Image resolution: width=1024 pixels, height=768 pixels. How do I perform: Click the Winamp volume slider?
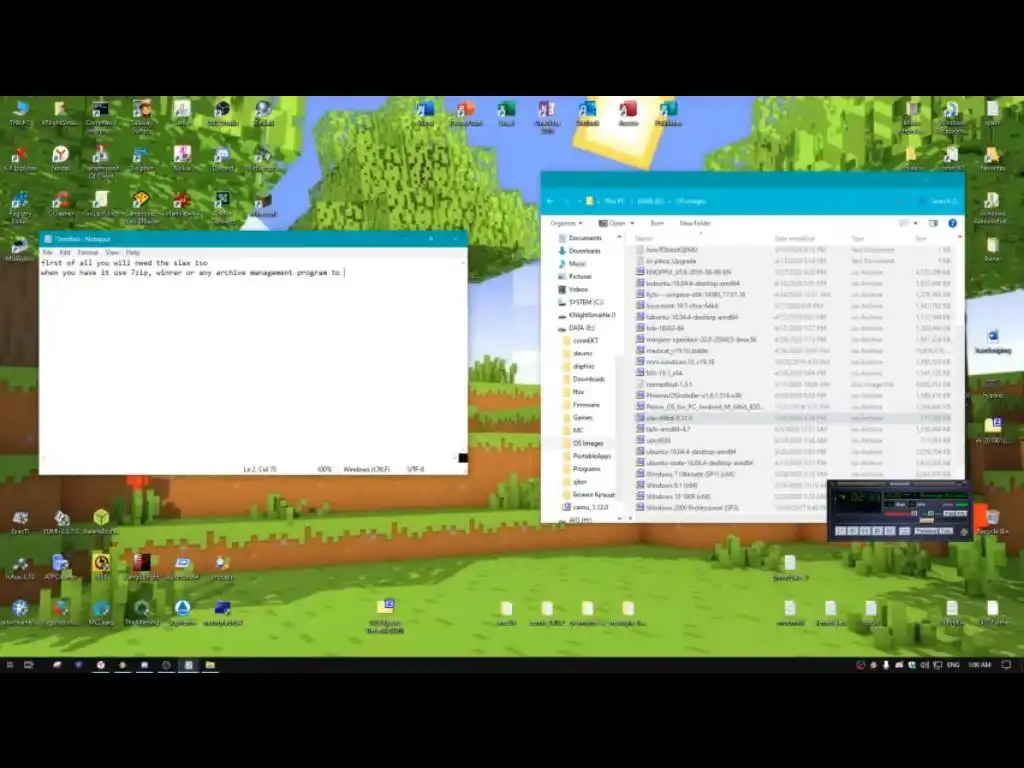pos(901,513)
